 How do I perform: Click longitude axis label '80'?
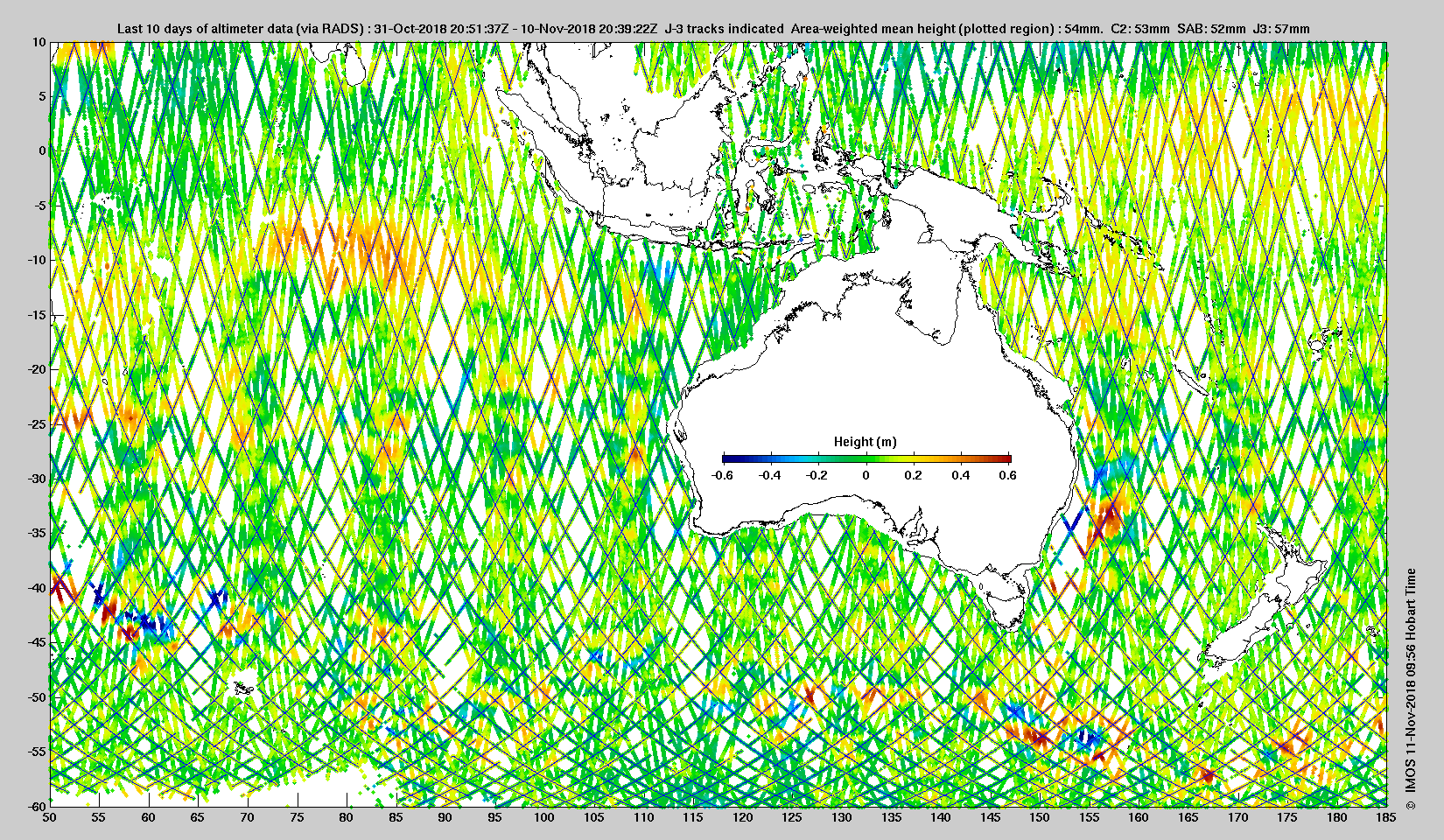[x=347, y=817]
